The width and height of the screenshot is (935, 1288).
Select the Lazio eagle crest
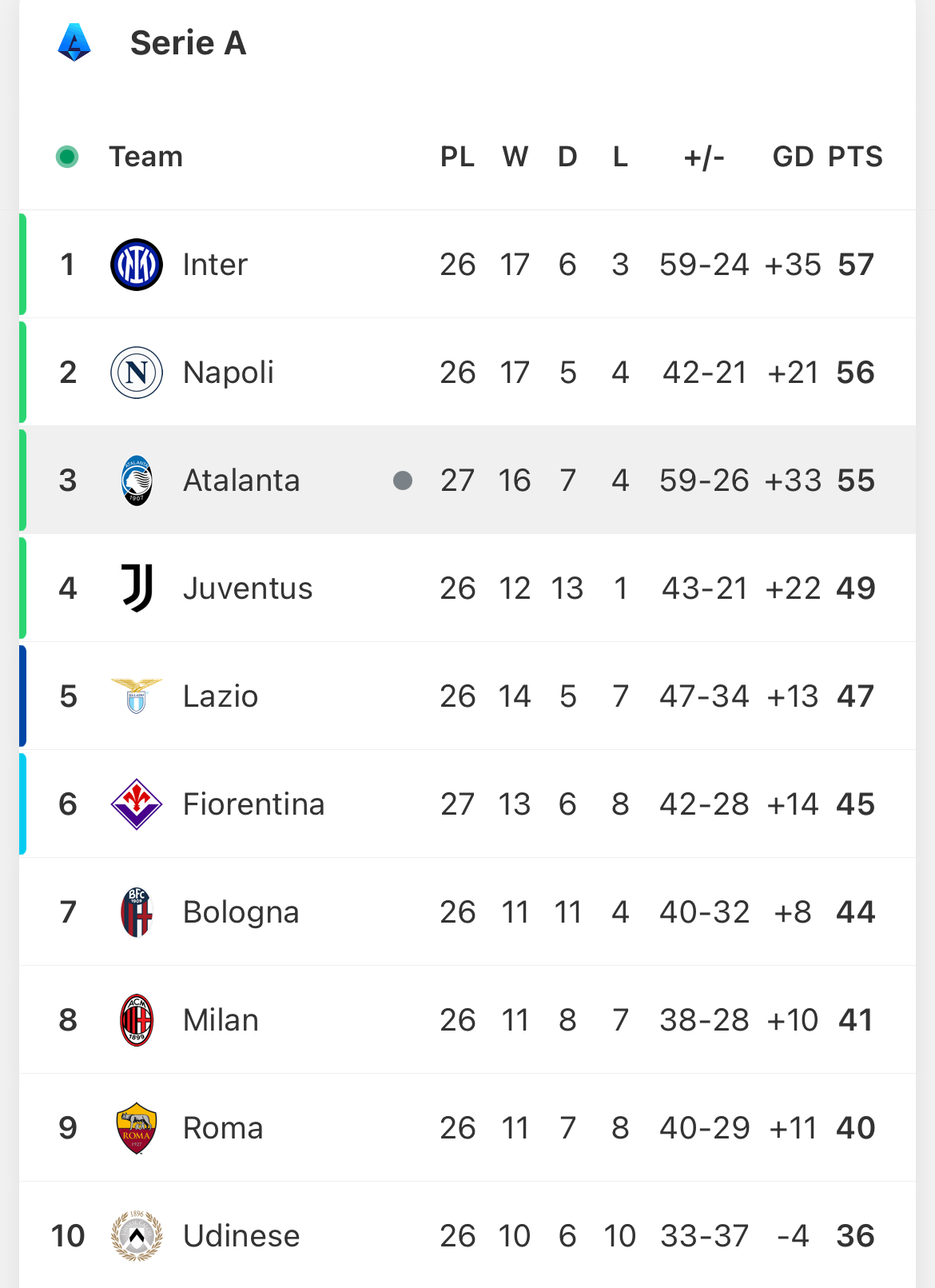[137, 696]
